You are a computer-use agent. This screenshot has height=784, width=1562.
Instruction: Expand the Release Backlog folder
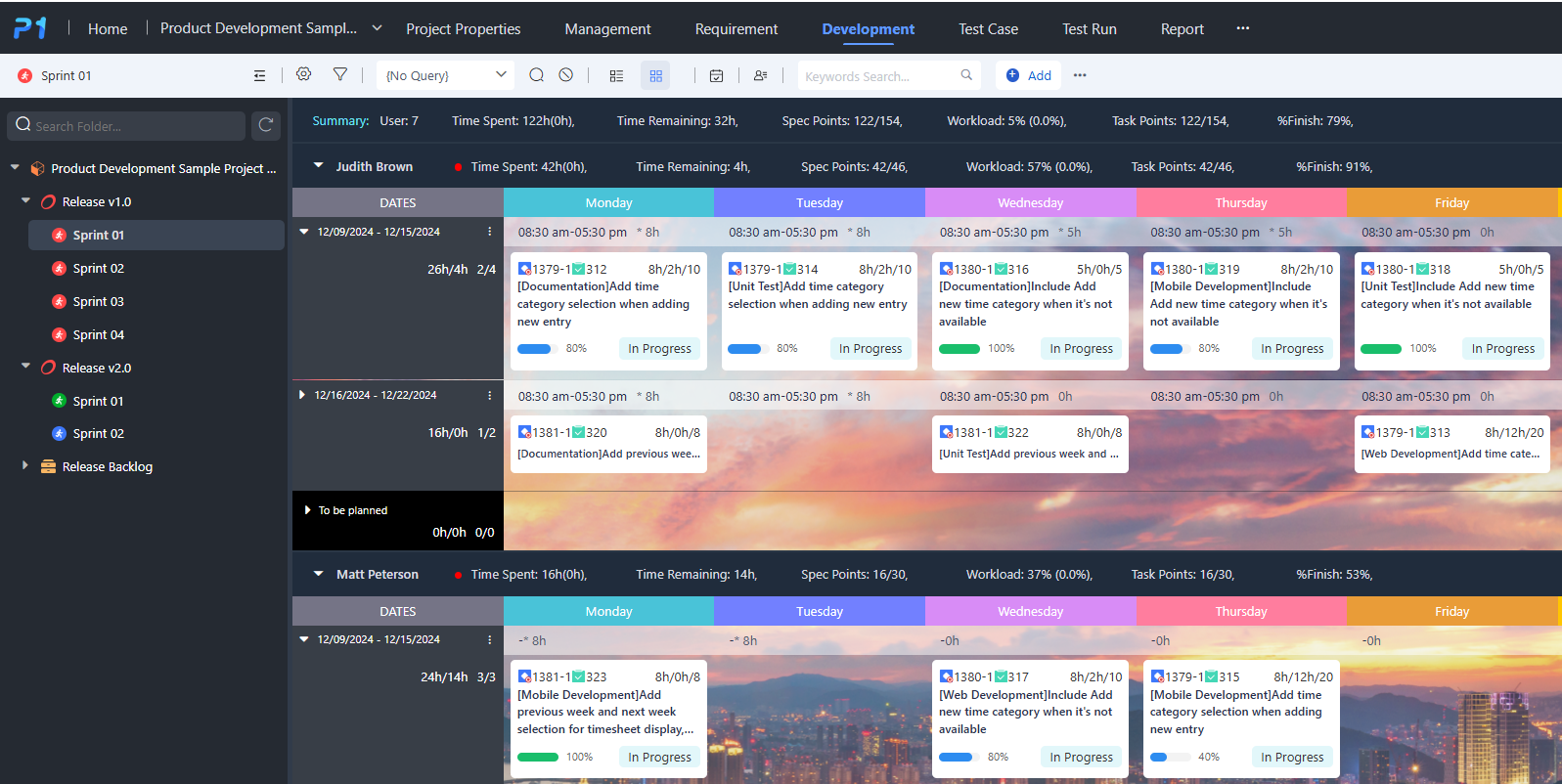25,466
